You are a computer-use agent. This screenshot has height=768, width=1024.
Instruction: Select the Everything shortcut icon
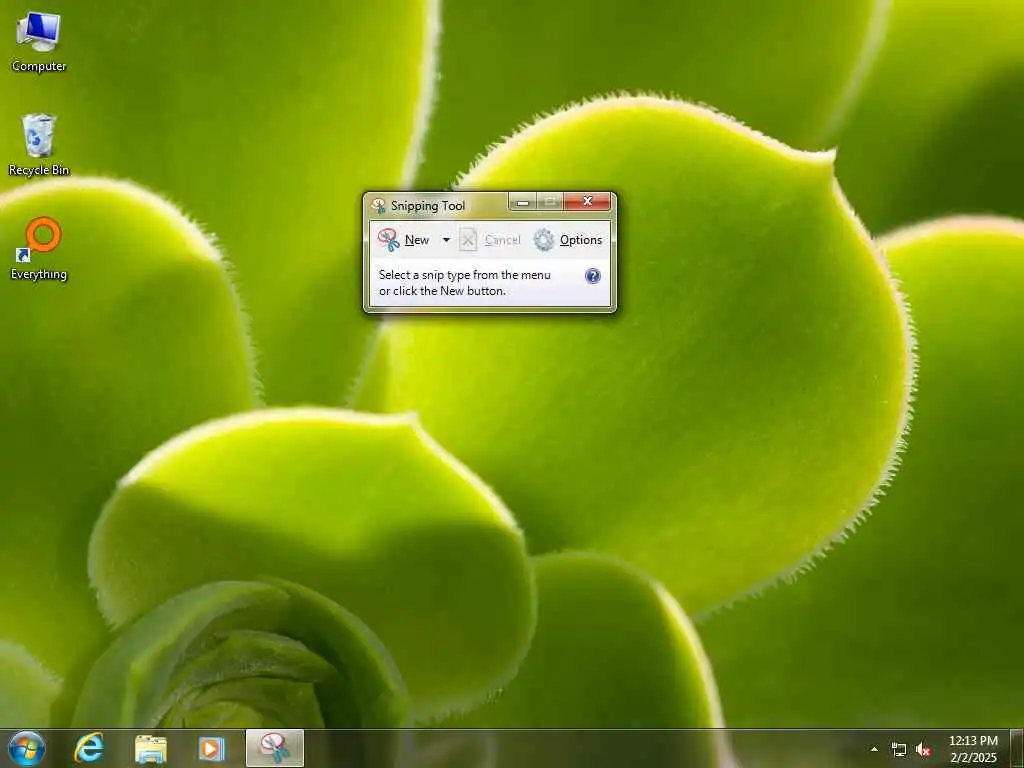click(x=39, y=249)
